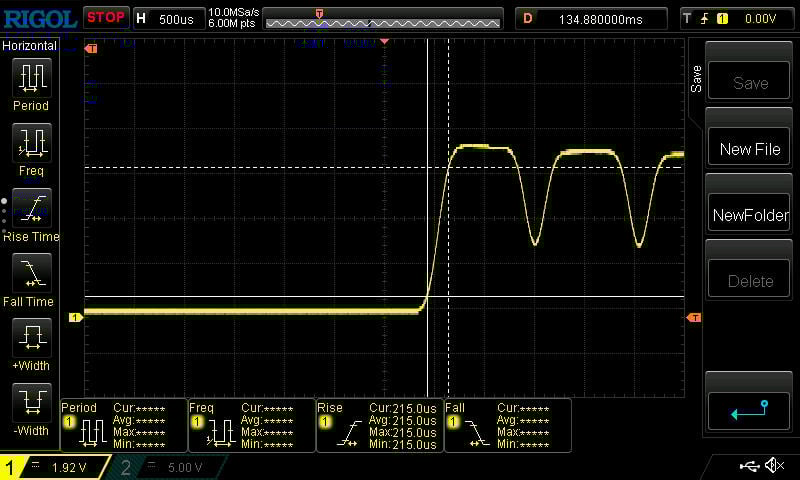The width and height of the screenshot is (800, 480).
Task: Click the orange T trigger position marker in the grid's top-left corner
Action: [x=91, y=48]
